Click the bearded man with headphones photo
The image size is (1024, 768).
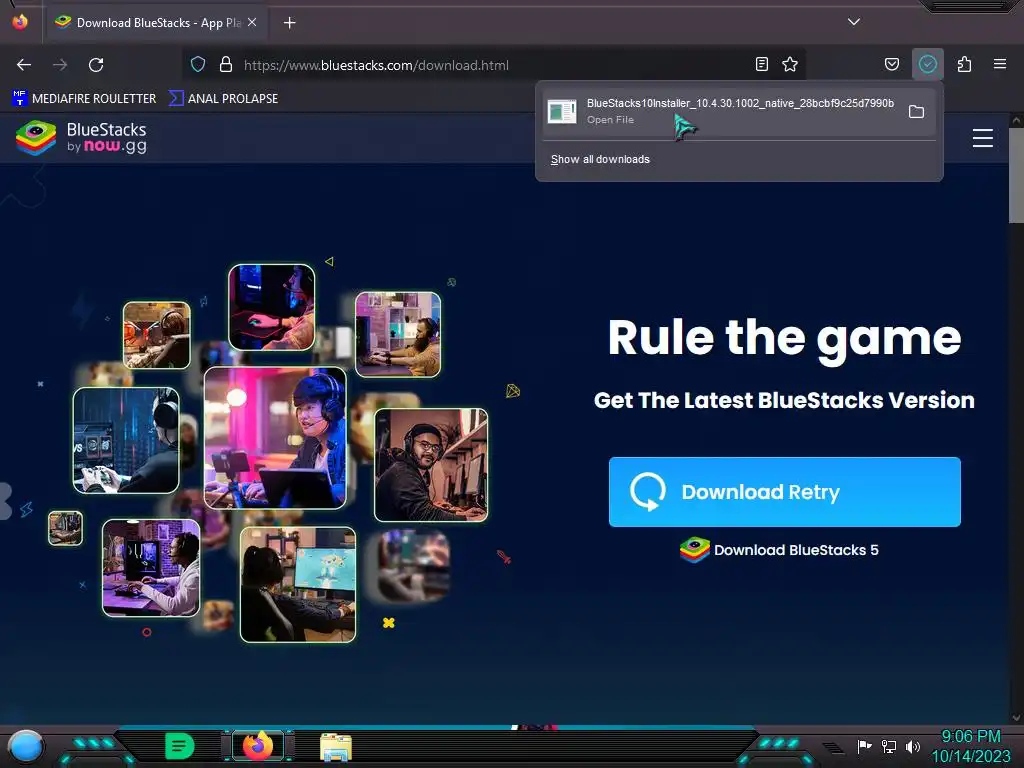click(x=431, y=464)
